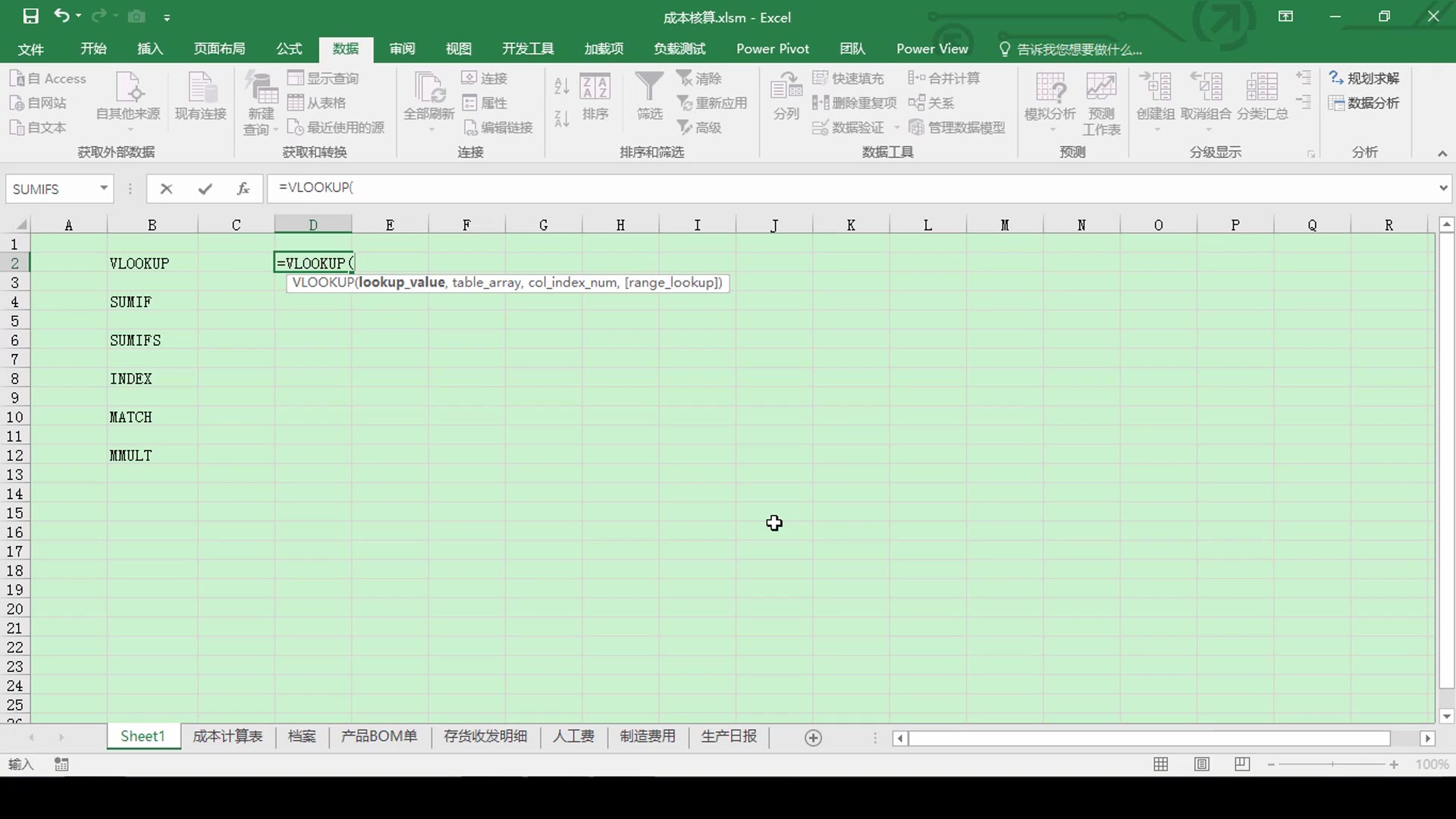The width and height of the screenshot is (1456, 819).
Task: Switch to the 成本计算表 sheet tab
Action: coord(227,736)
